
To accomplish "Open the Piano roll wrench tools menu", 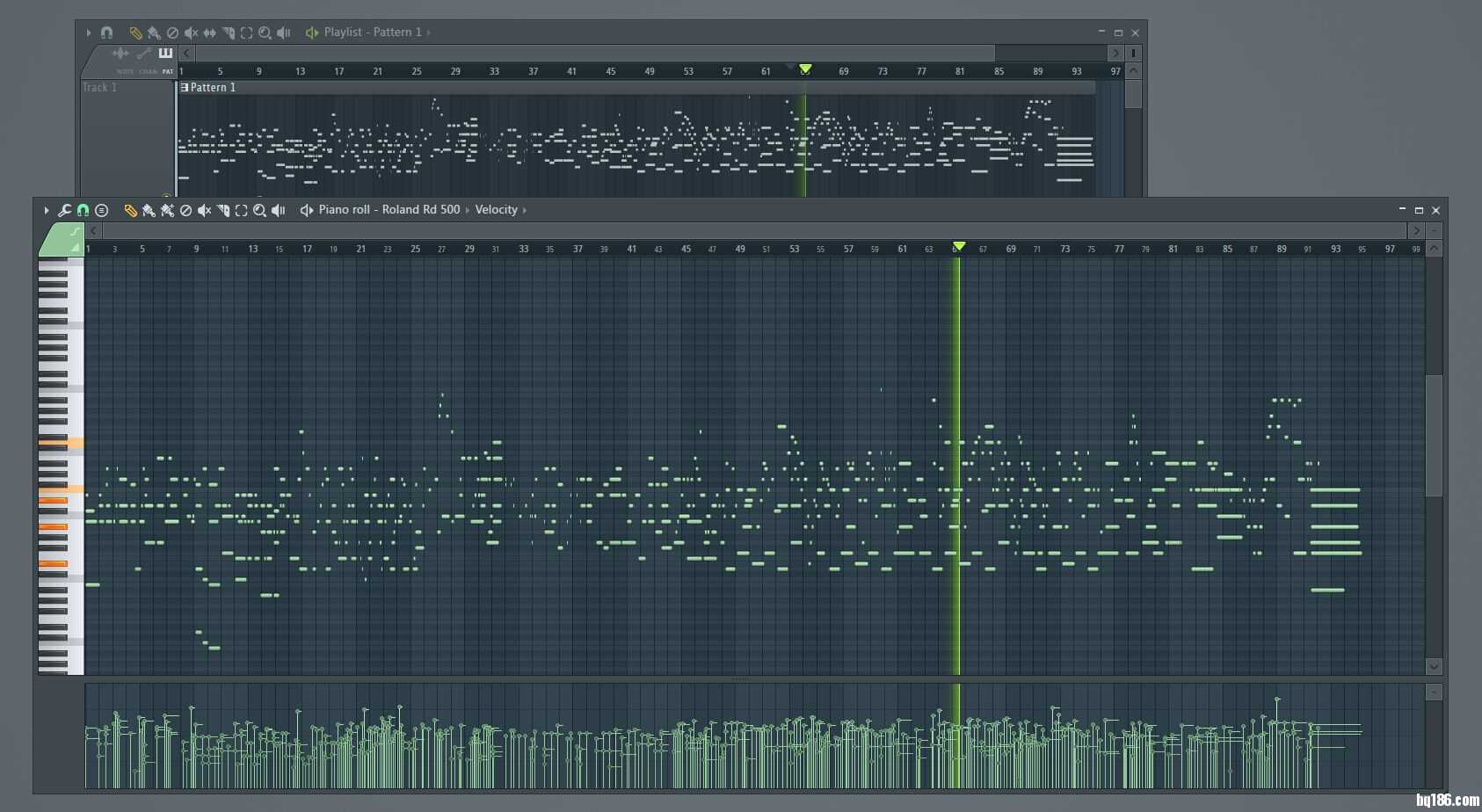I will point(64,210).
